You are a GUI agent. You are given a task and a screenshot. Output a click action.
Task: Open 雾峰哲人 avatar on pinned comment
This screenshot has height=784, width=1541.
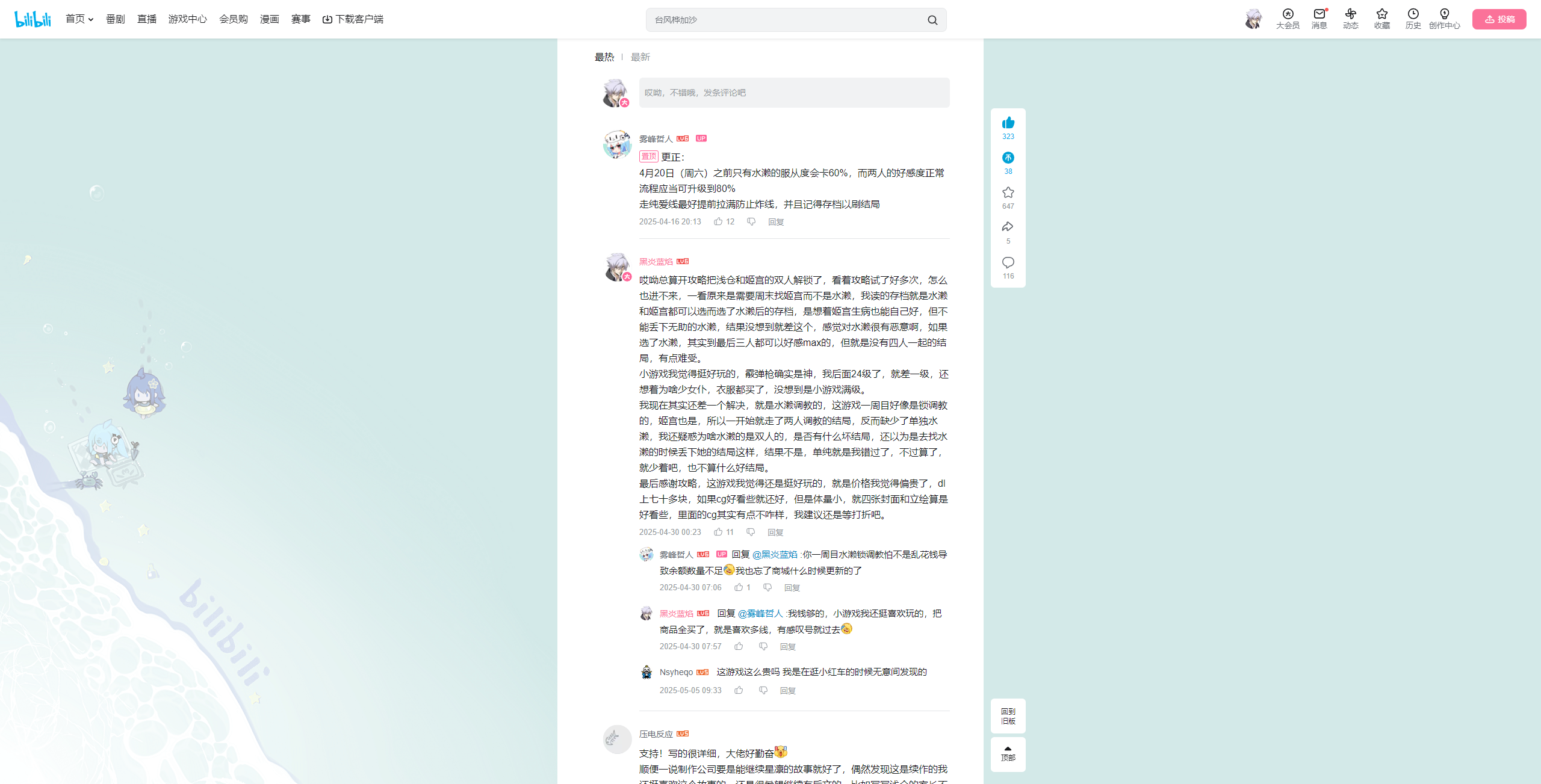tap(617, 144)
